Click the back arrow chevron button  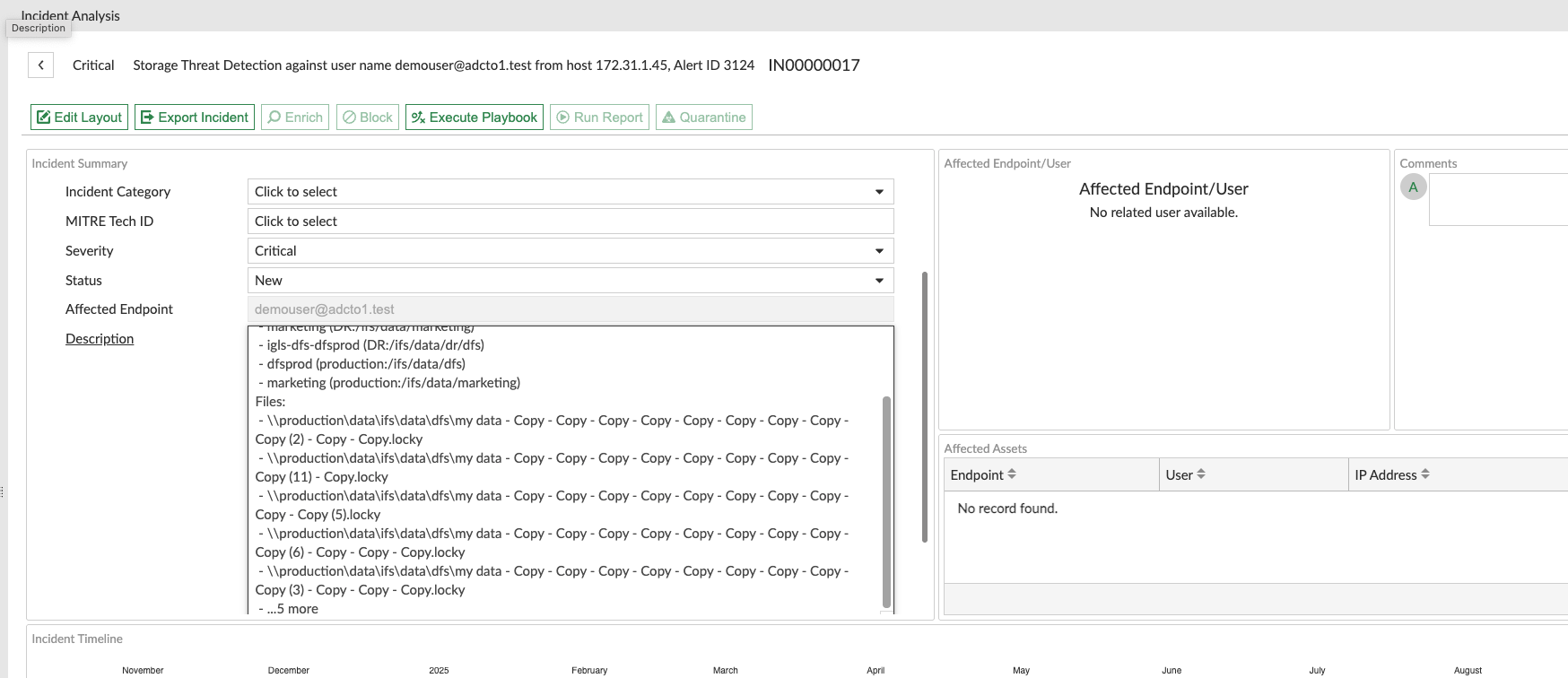tap(40, 65)
